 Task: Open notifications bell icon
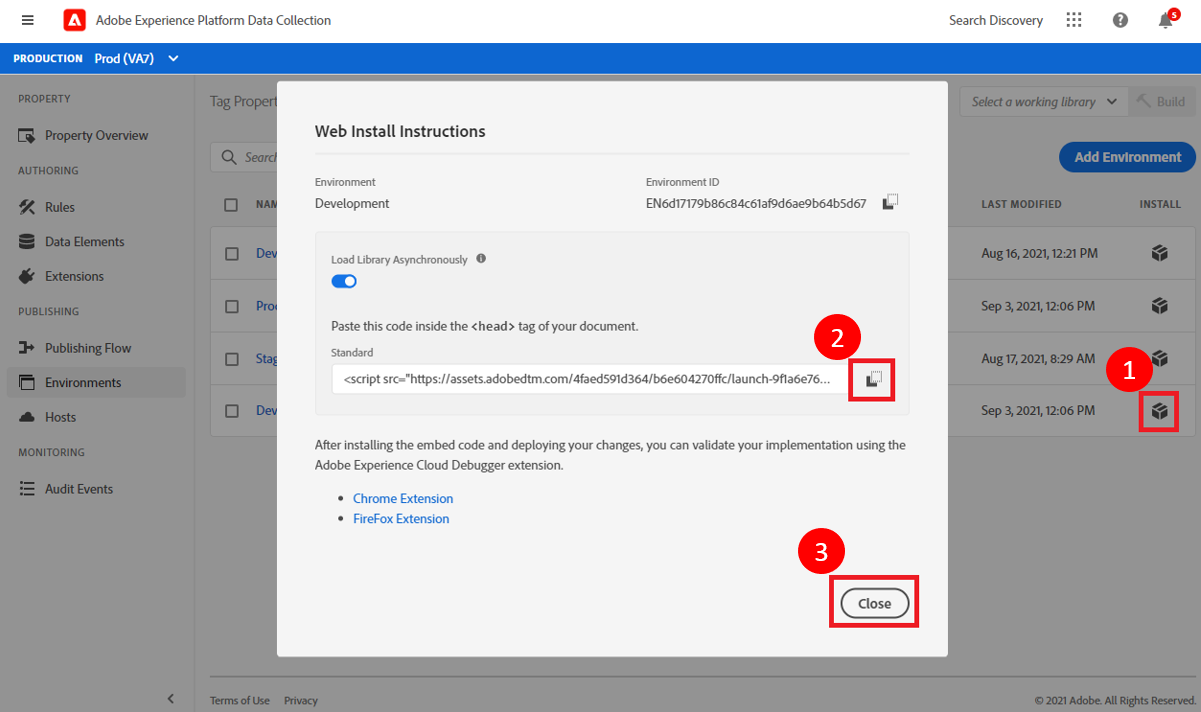[x=1165, y=21]
